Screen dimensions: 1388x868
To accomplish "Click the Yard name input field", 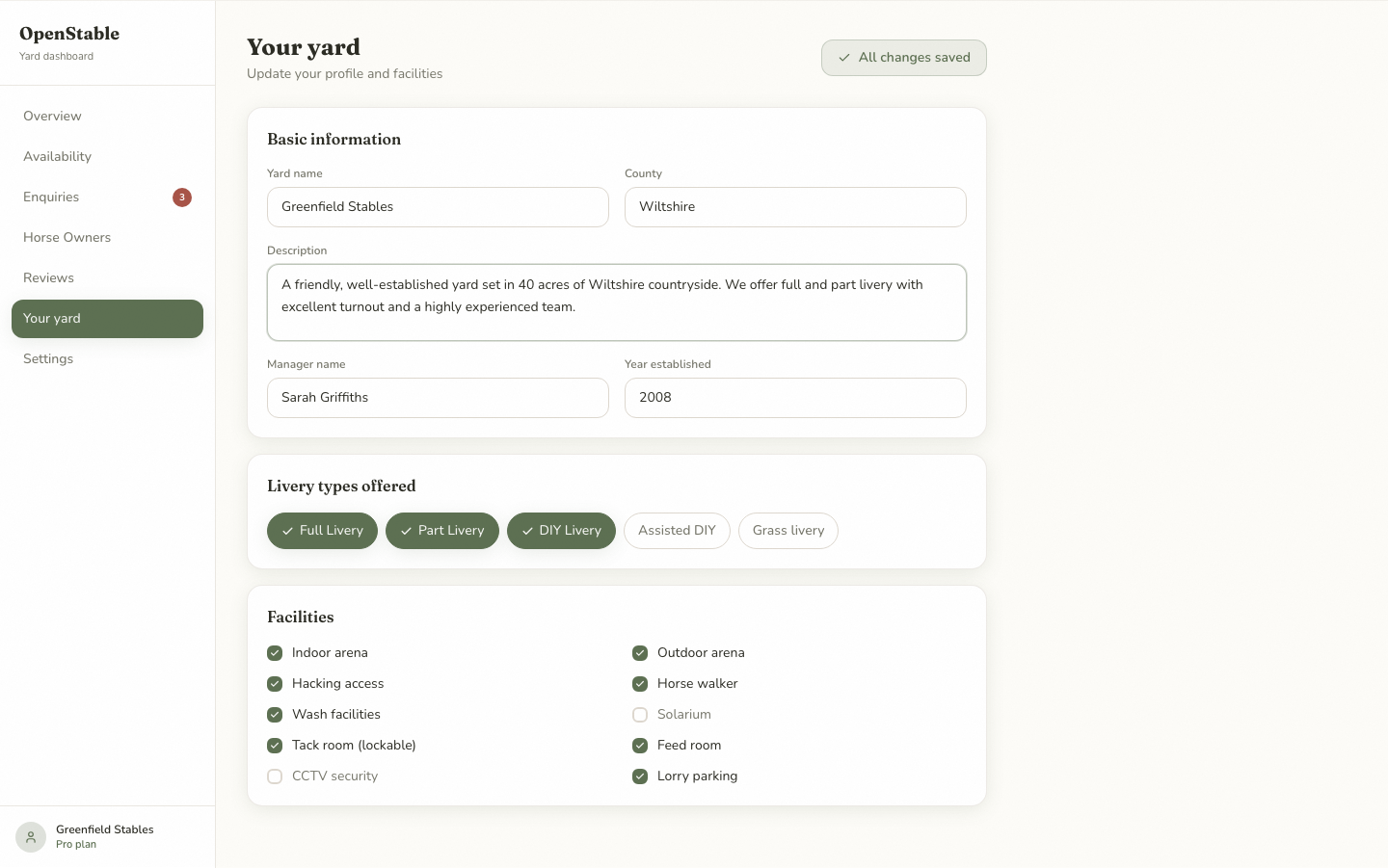I will [x=438, y=207].
